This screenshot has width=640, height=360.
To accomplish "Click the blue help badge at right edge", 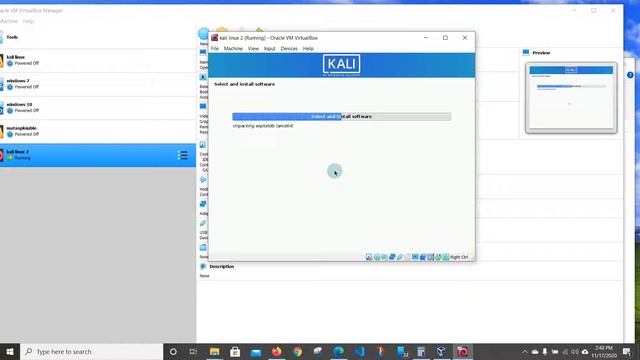I will pyautogui.click(x=630, y=75).
